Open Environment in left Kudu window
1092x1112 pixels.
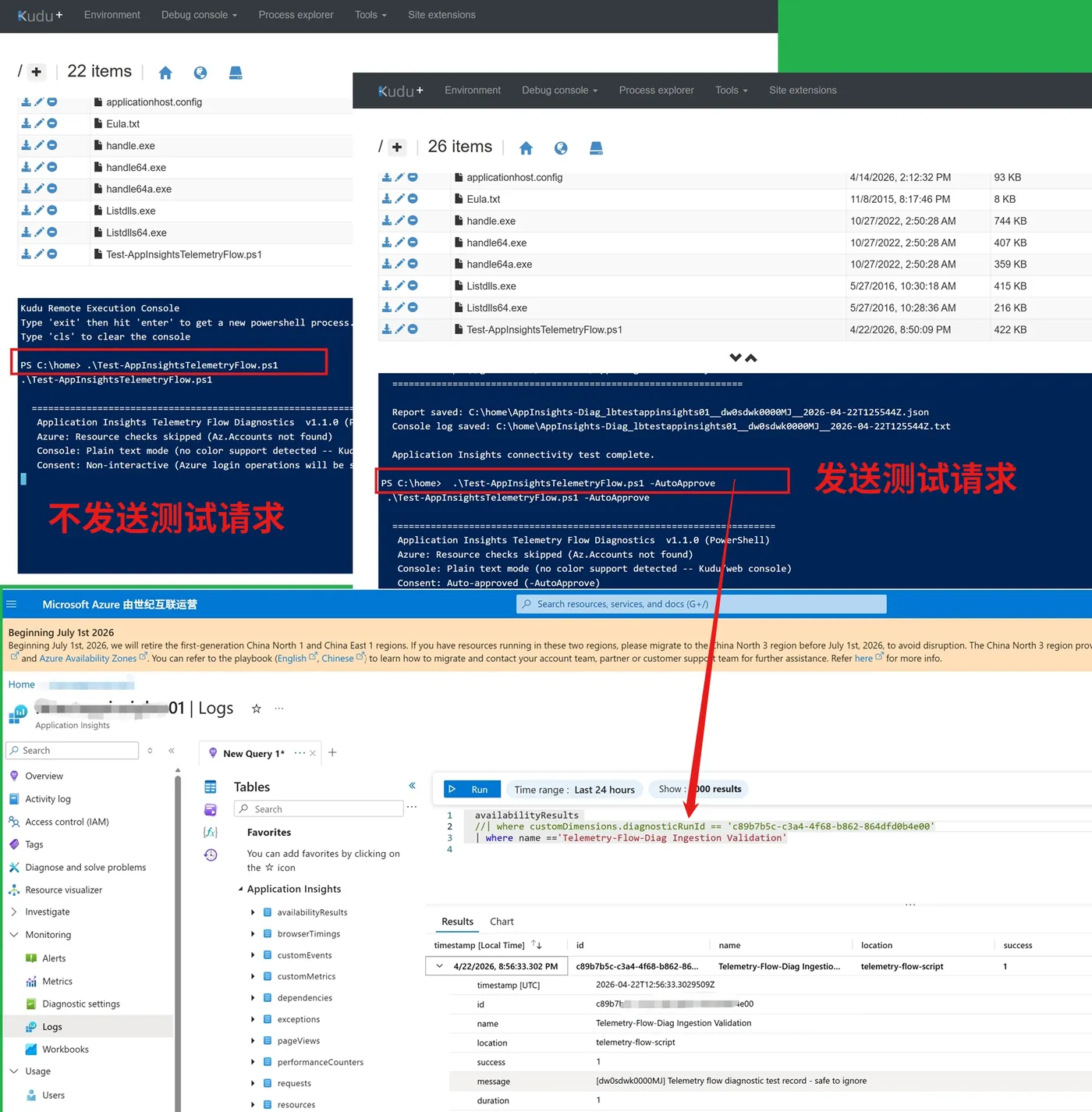(112, 15)
